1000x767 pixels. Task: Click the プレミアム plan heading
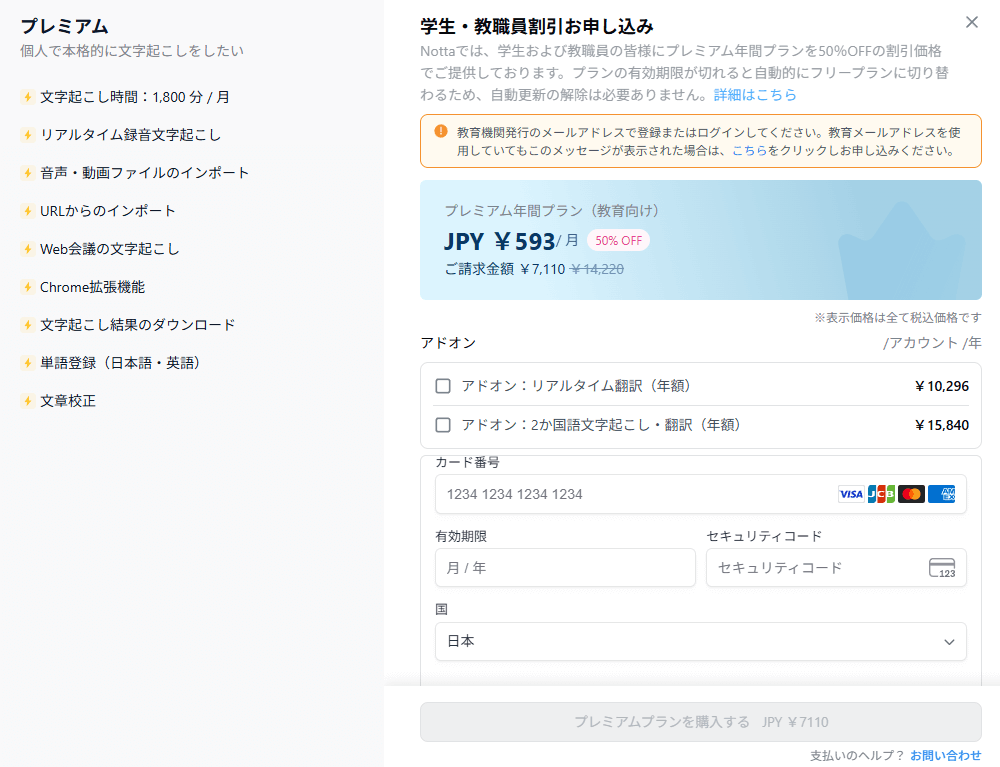[x=64, y=26]
